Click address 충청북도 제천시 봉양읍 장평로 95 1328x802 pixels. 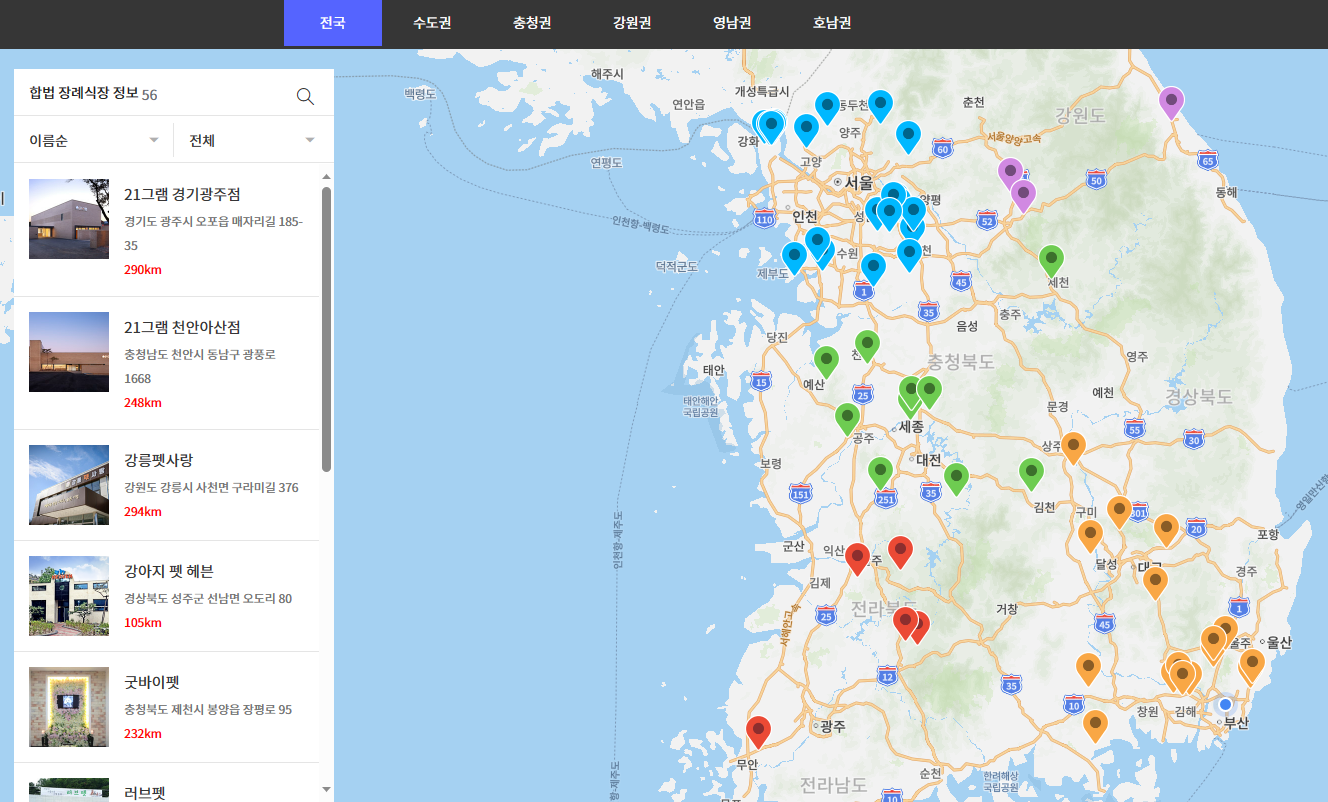208,710
